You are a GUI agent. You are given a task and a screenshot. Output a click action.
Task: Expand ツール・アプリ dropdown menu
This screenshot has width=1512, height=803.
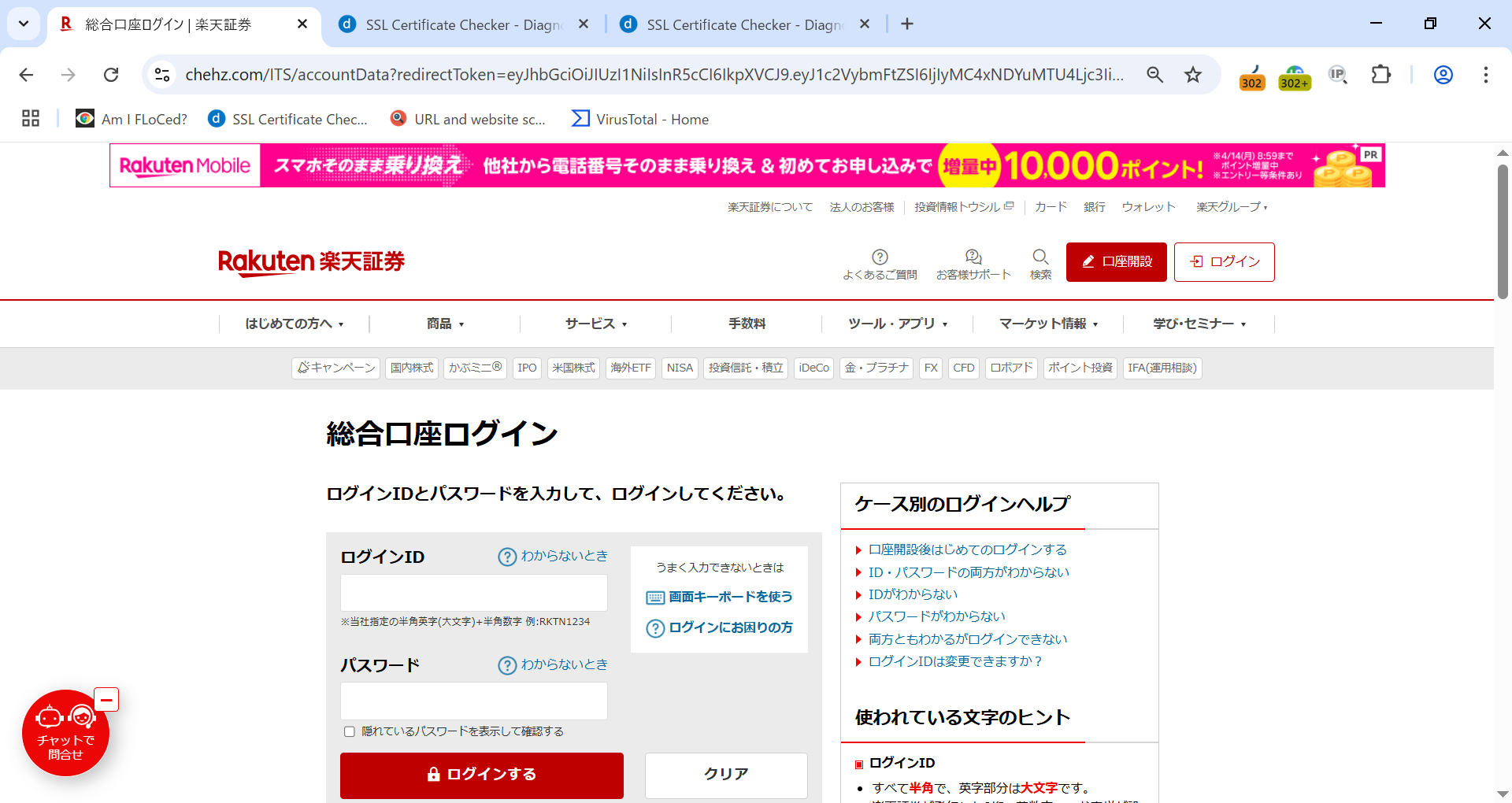898,324
